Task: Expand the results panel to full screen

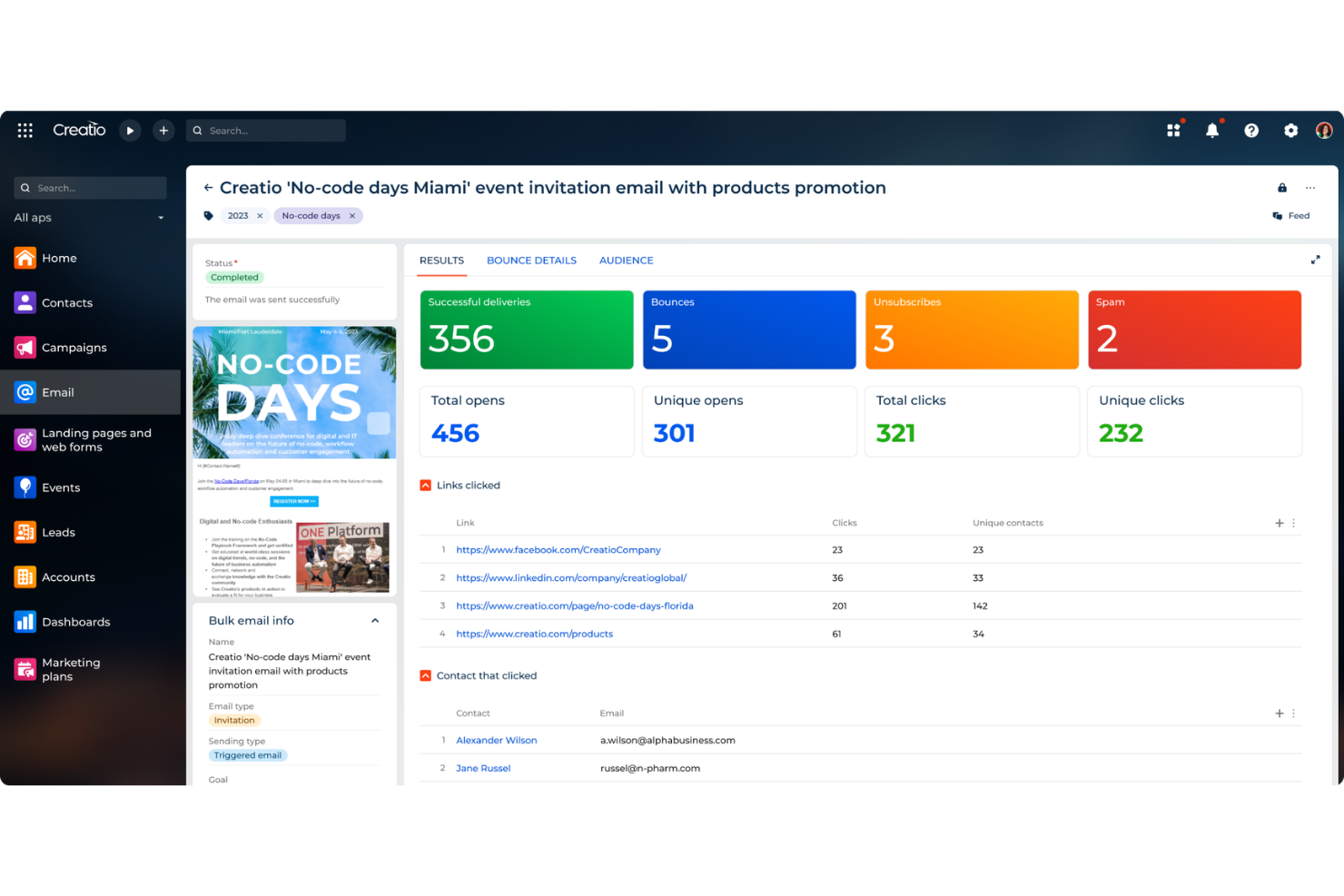Action: (x=1315, y=261)
